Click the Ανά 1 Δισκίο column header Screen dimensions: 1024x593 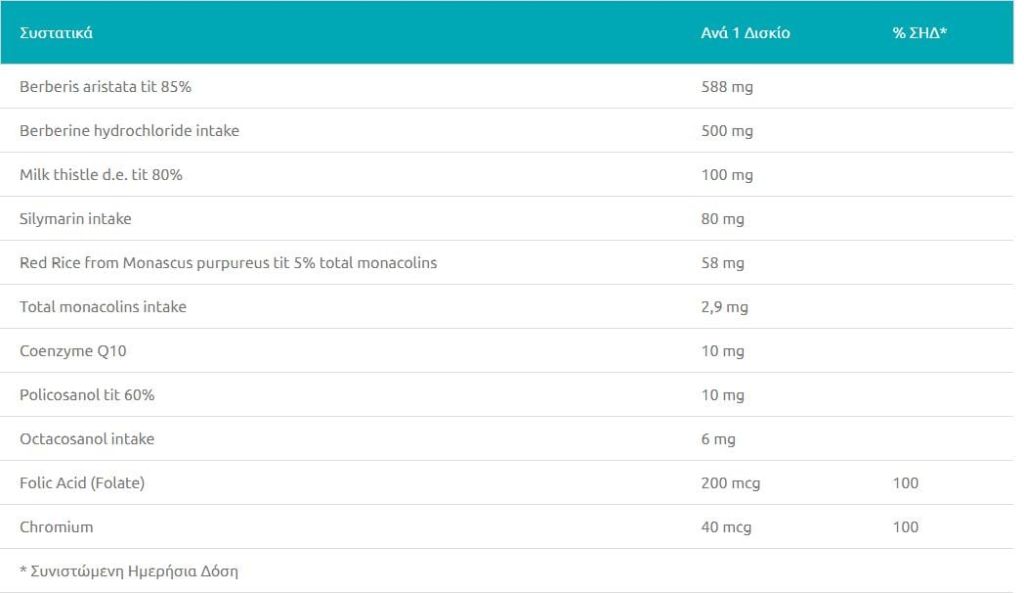pyautogui.click(x=745, y=33)
